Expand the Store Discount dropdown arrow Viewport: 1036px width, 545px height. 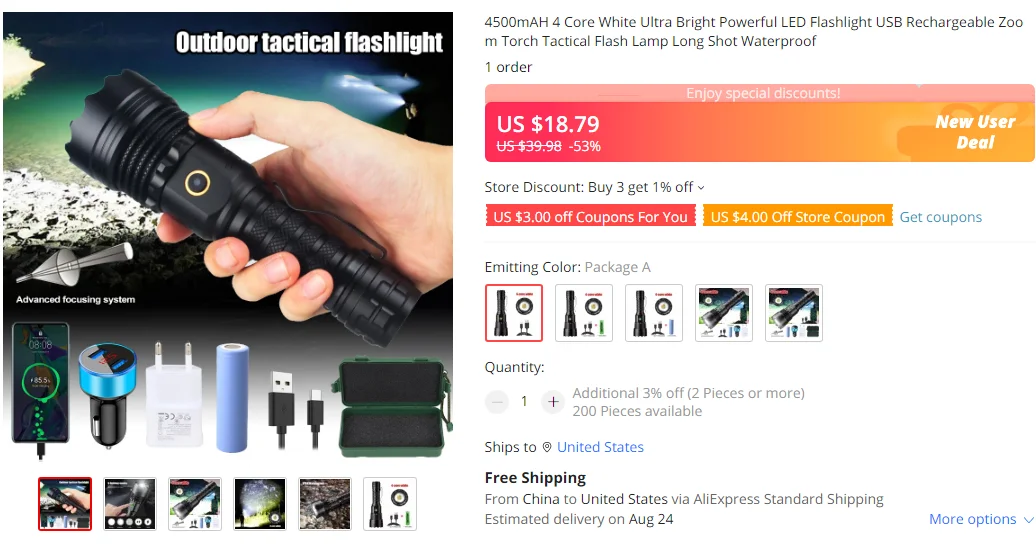click(x=701, y=188)
